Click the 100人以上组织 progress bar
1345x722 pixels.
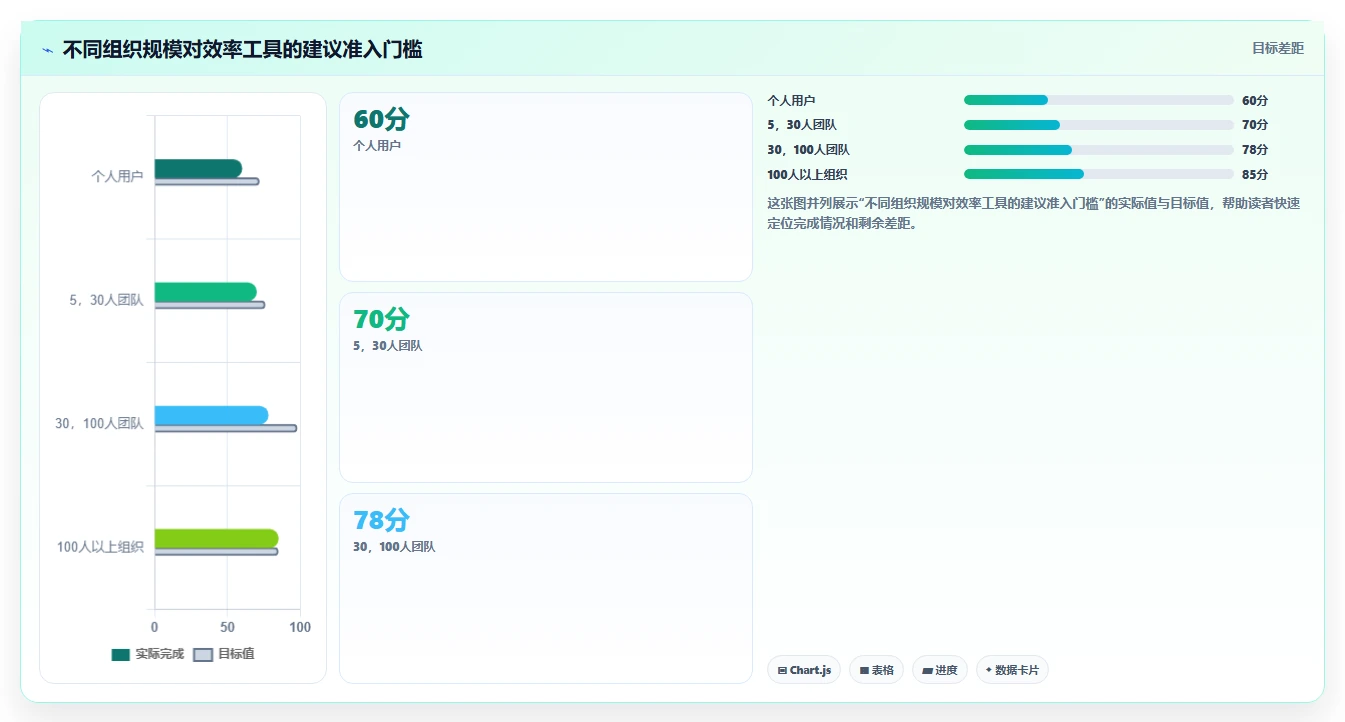1099,174
